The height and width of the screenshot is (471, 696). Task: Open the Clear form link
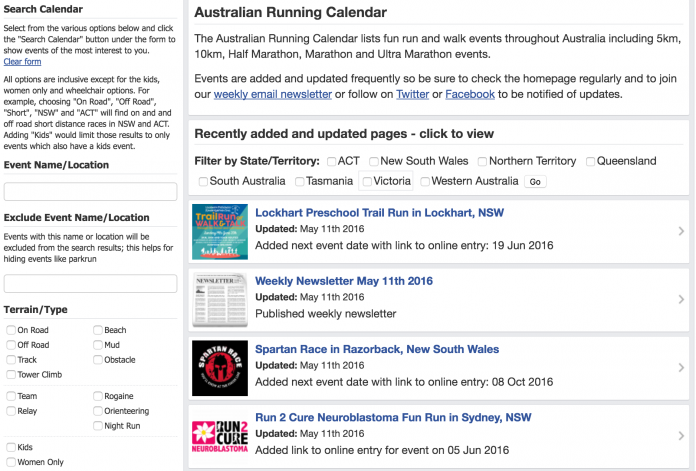(x=22, y=62)
